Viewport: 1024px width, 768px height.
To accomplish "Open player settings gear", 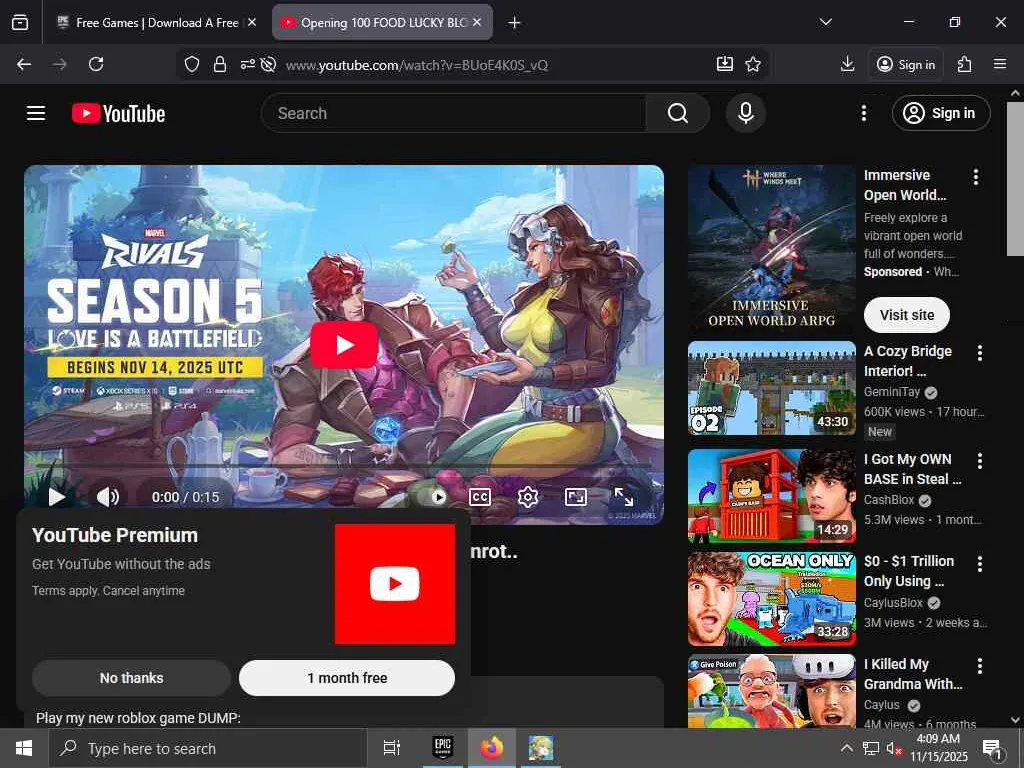I will click(528, 497).
